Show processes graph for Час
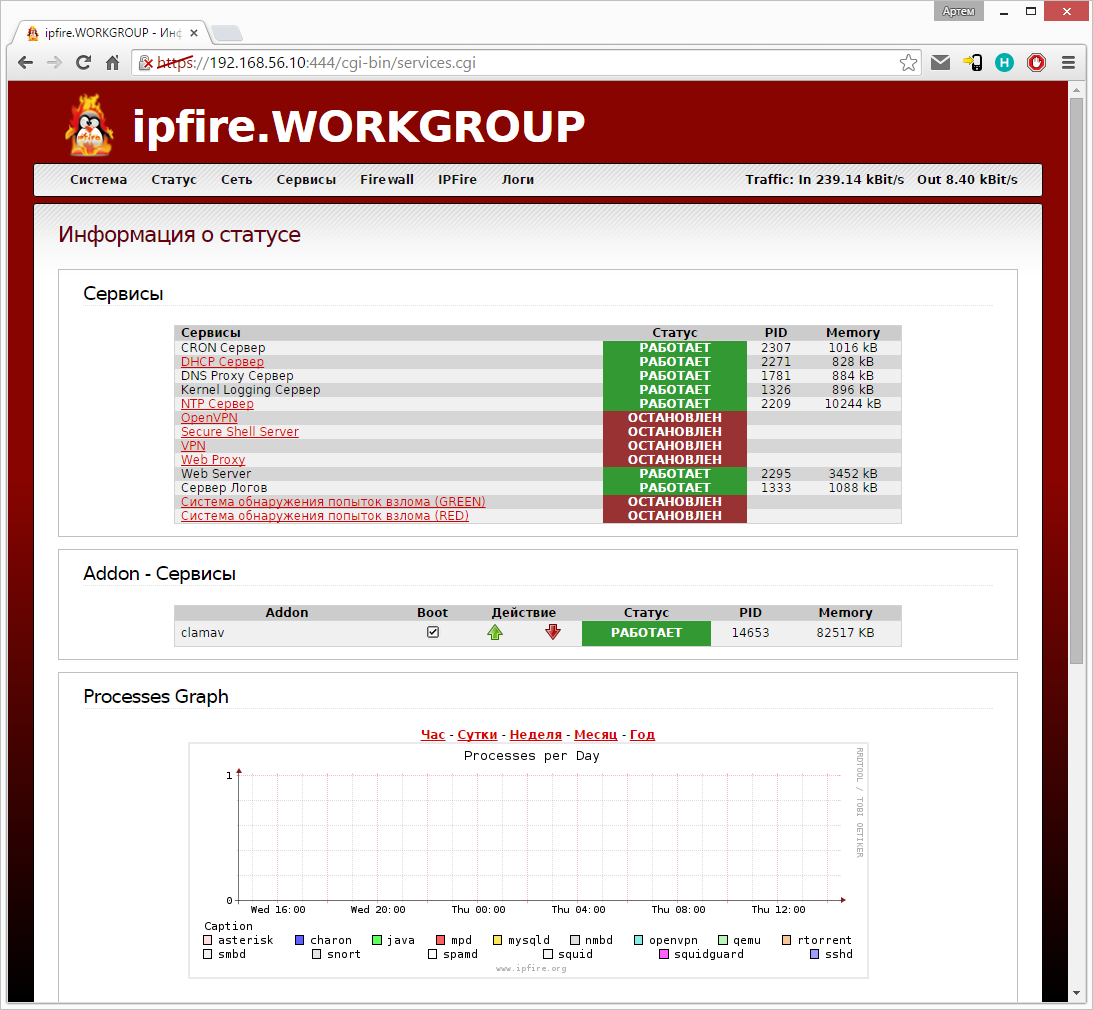The width and height of the screenshot is (1093, 1010). tap(433, 735)
